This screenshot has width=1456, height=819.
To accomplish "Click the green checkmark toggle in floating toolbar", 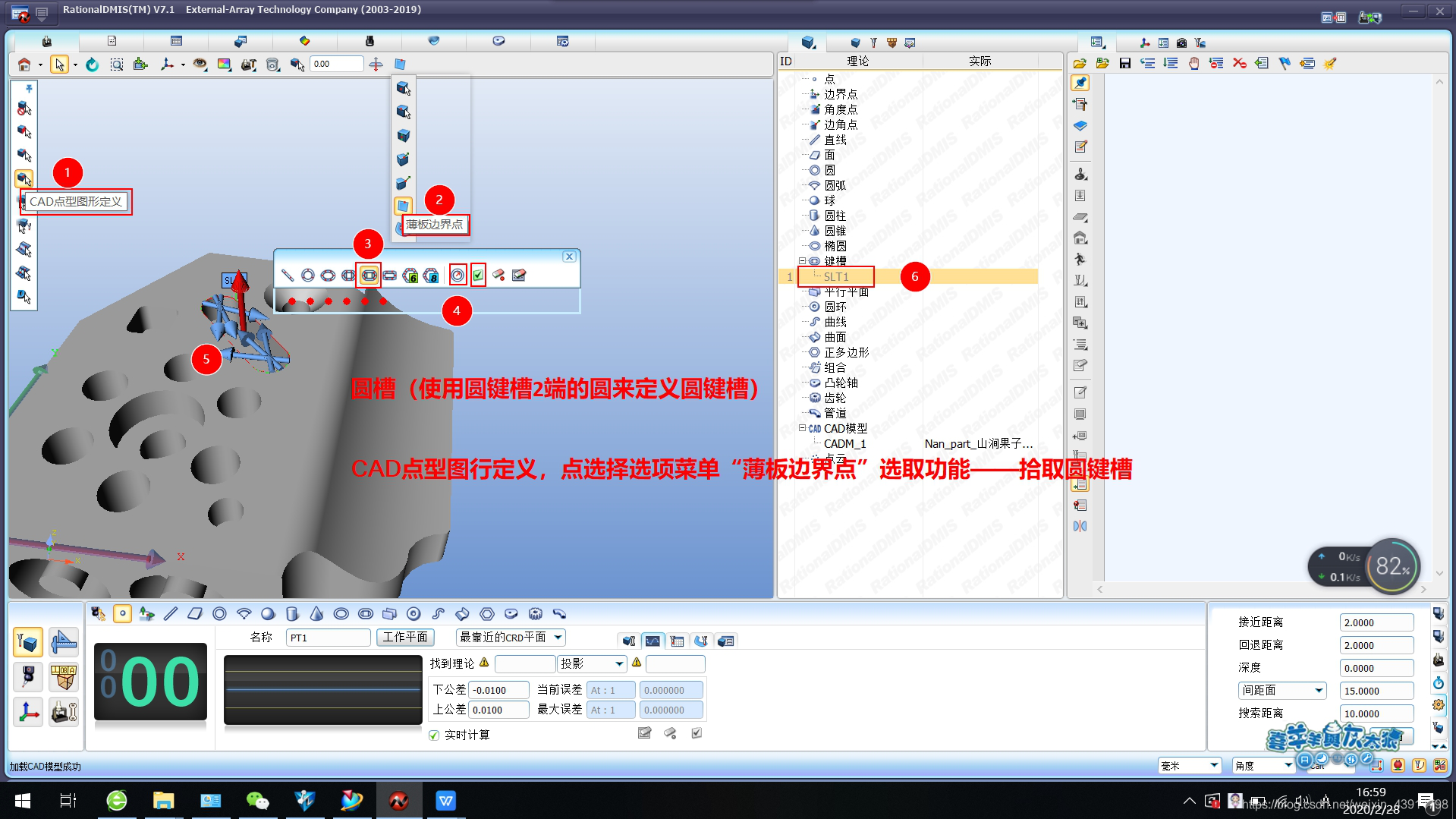I will [478, 275].
